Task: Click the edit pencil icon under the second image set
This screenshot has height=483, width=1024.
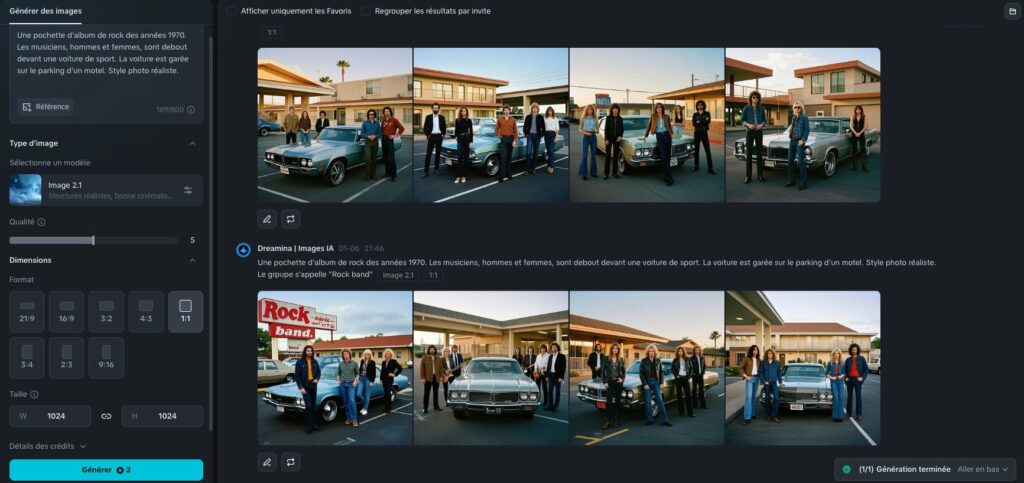Action: pos(266,461)
